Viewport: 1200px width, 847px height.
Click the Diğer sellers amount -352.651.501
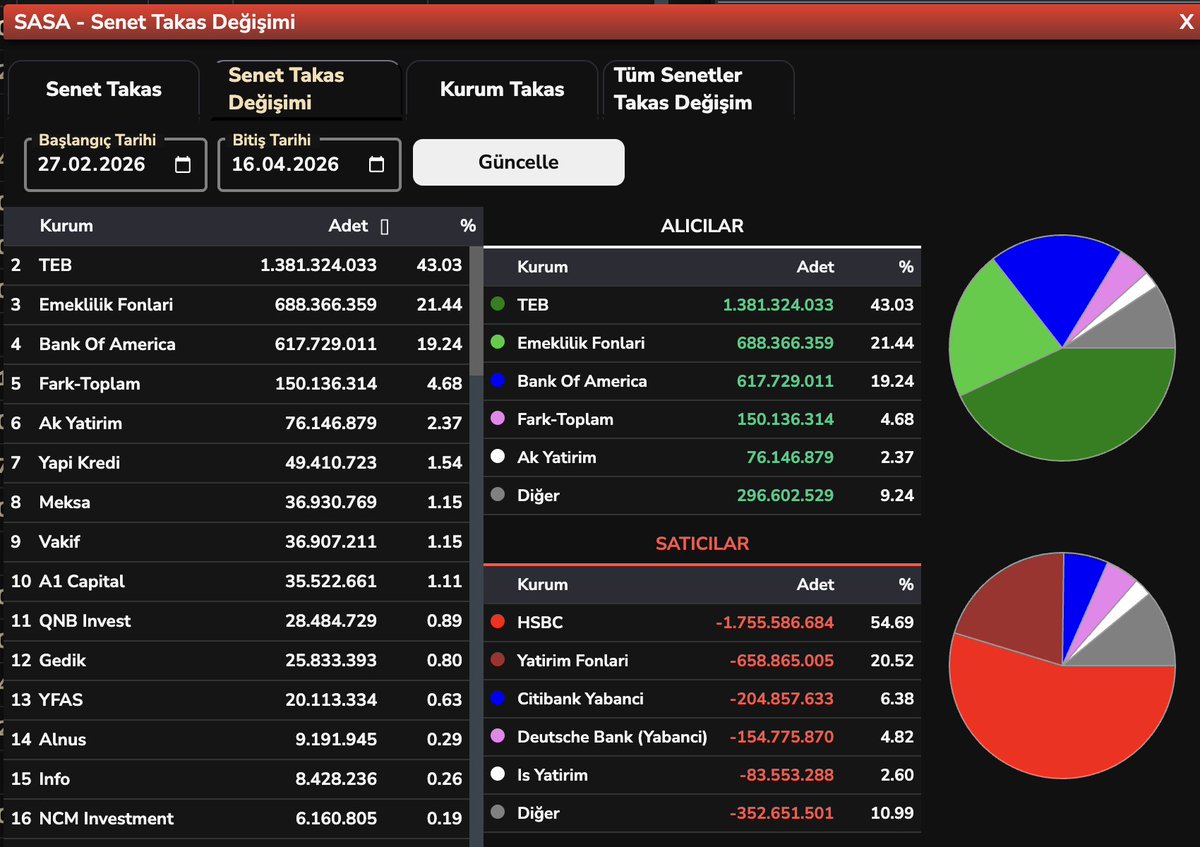(782, 813)
